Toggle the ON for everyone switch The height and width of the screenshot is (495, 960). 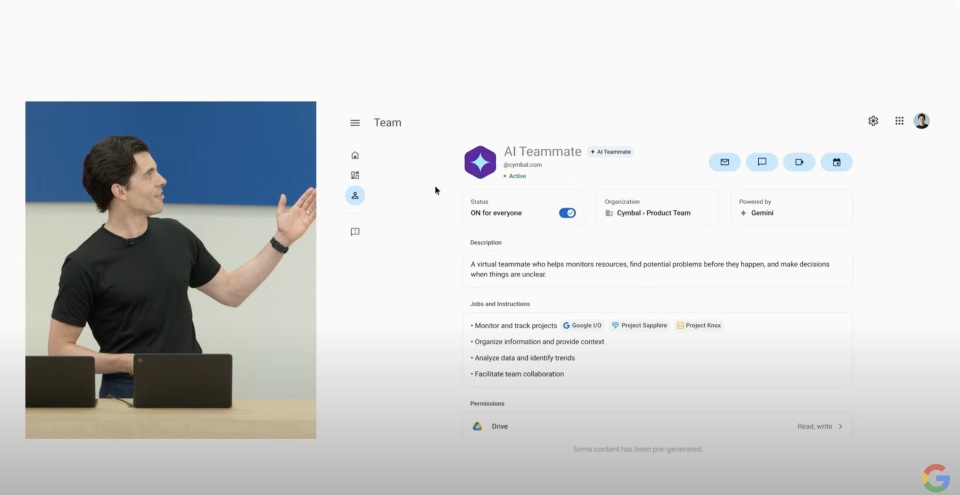click(568, 213)
